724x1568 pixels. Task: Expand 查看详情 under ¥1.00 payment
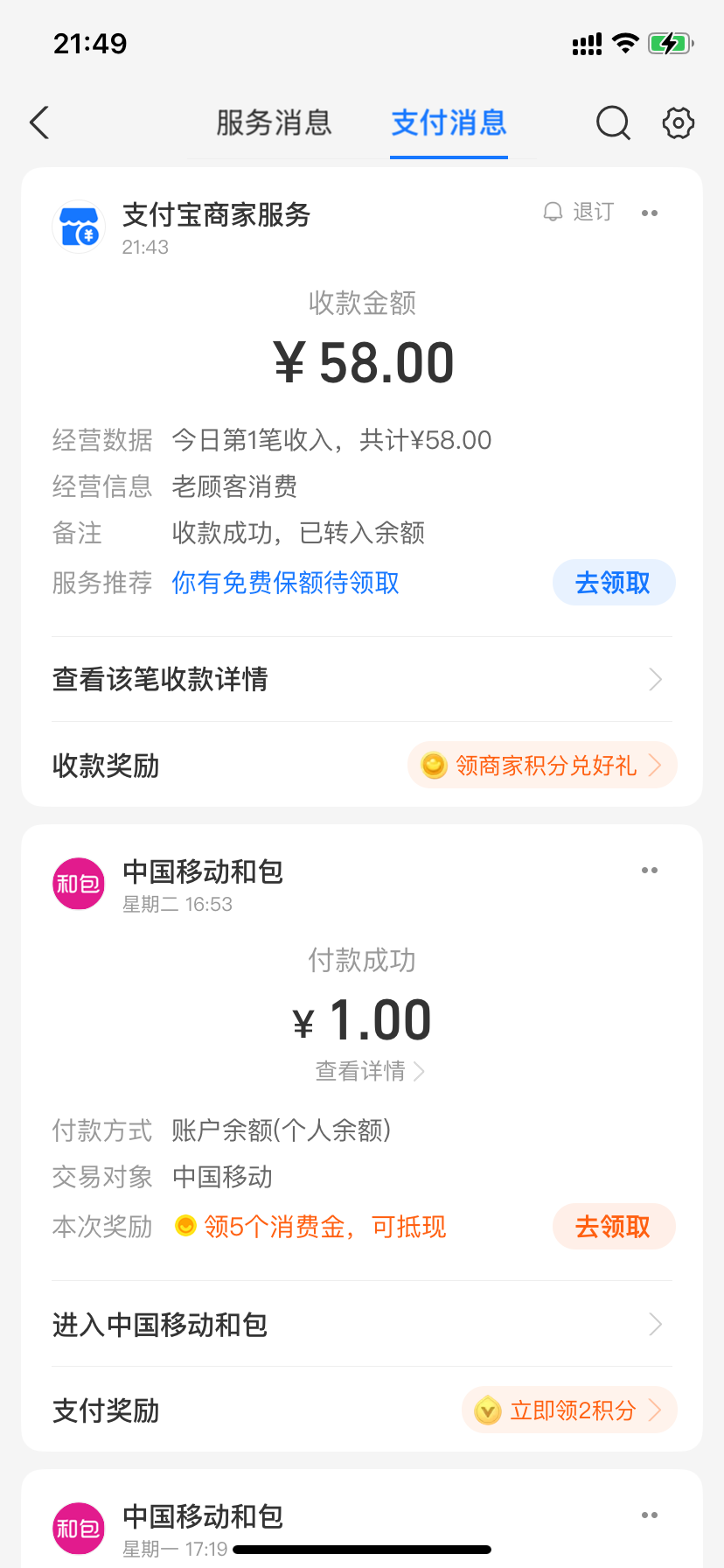click(x=369, y=1071)
